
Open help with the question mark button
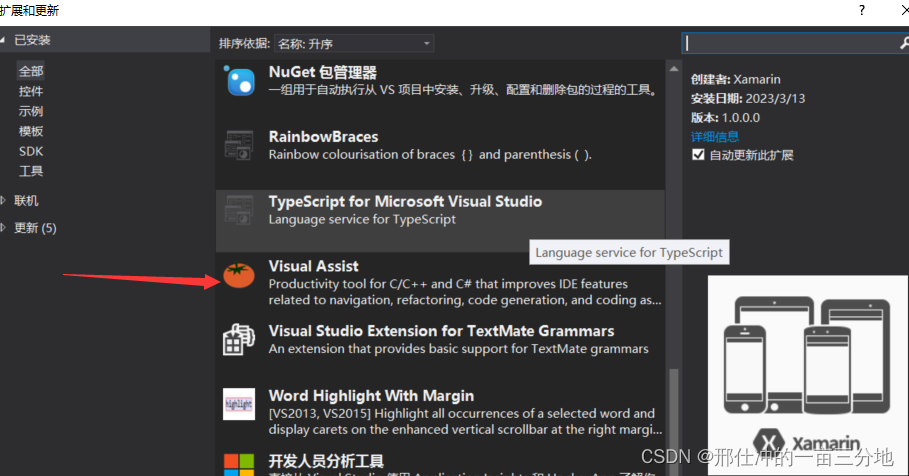(862, 10)
